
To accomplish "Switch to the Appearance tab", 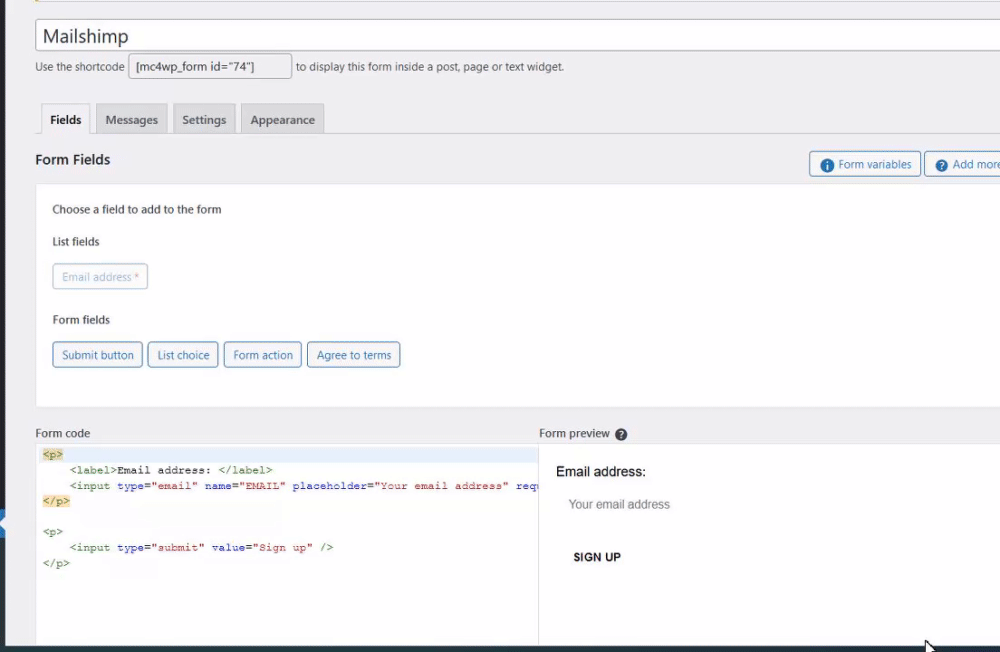I will pos(283,119).
